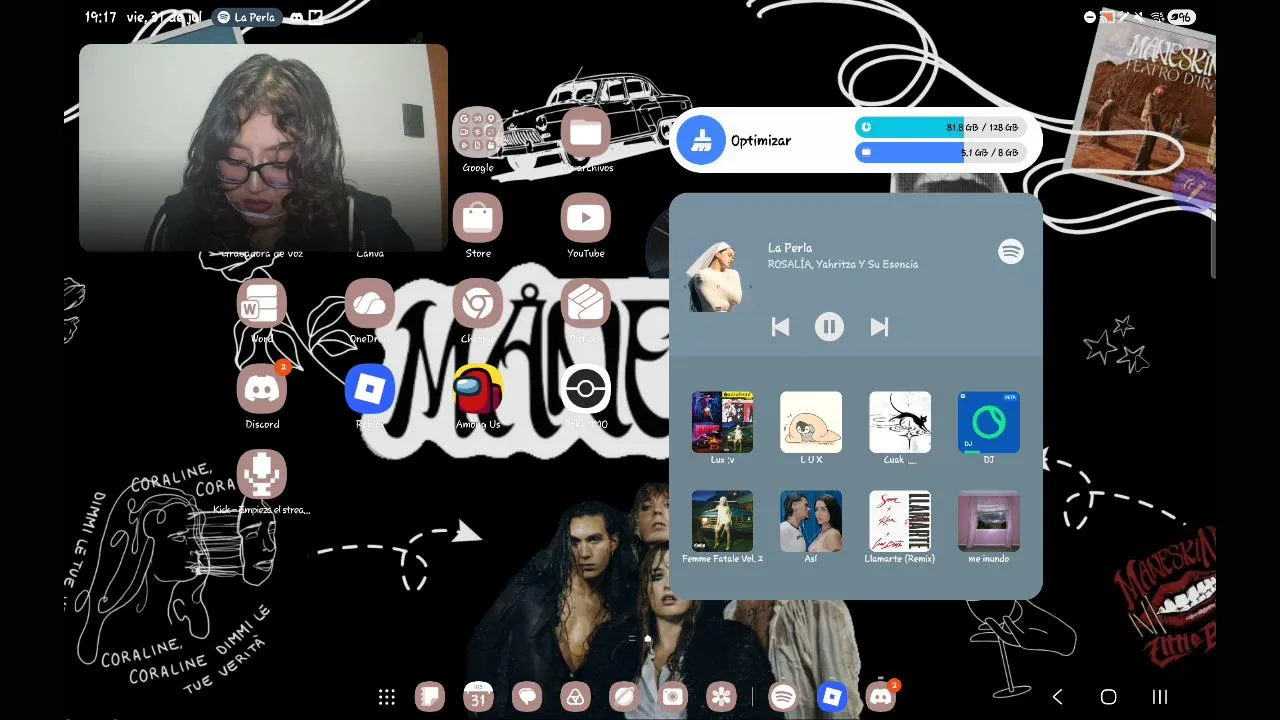Screen dimensions: 1280x720
Task: Open the Calendar app showing 31
Action: tap(478, 697)
